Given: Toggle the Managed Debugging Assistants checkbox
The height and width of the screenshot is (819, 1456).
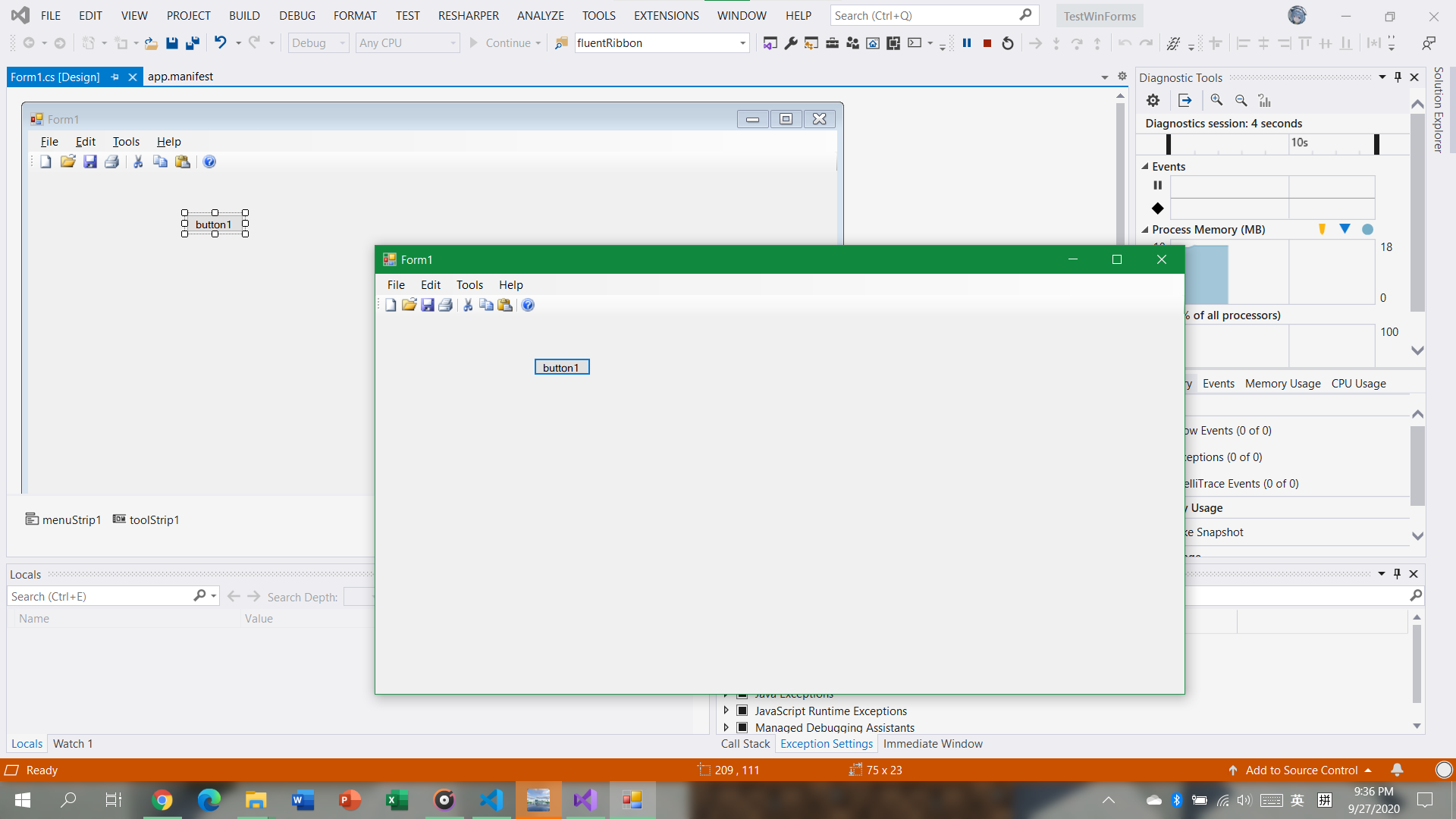Looking at the screenshot, I should (742, 727).
